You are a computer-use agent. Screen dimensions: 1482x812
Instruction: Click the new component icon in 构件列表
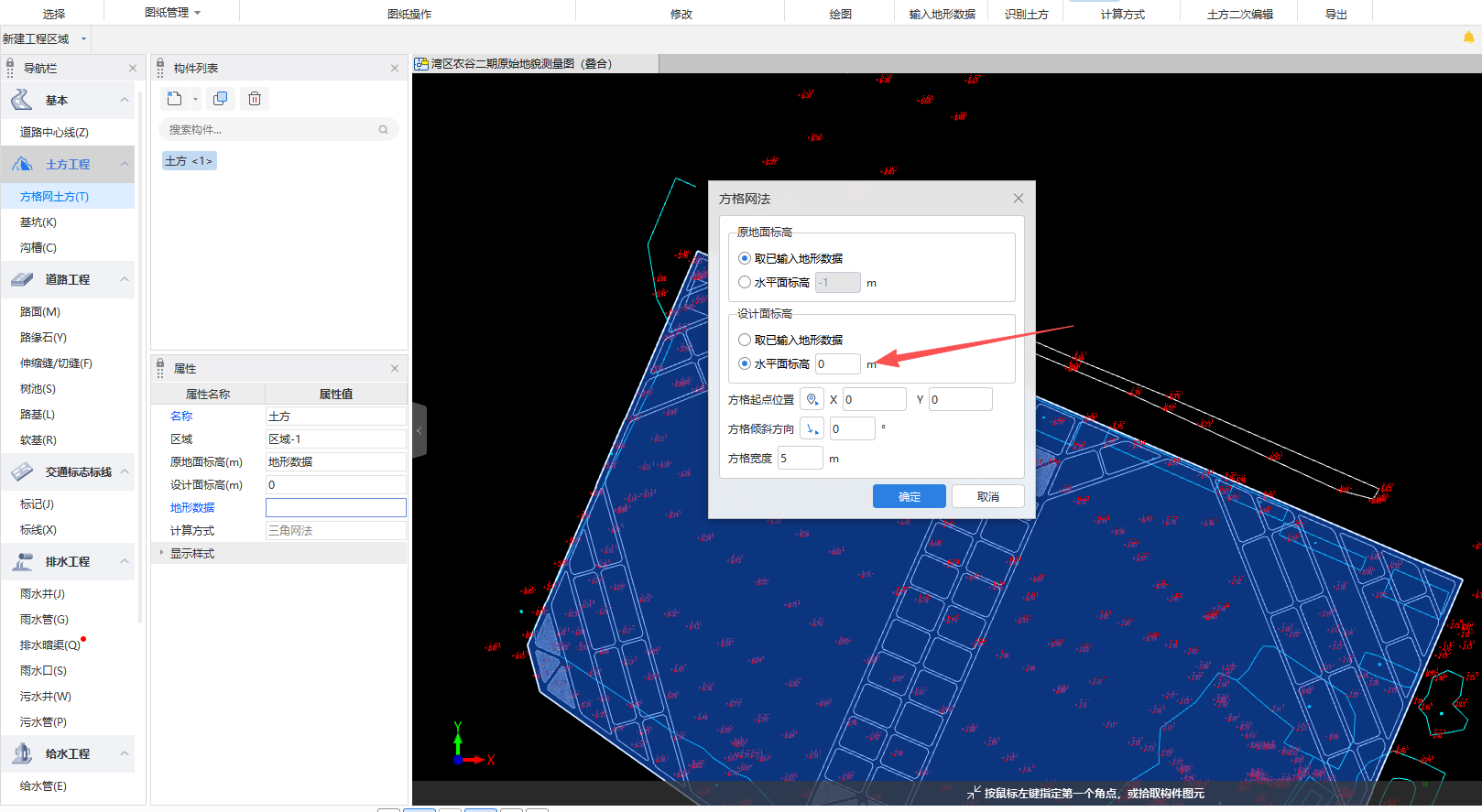pyautogui.click(x=174, y=99)
